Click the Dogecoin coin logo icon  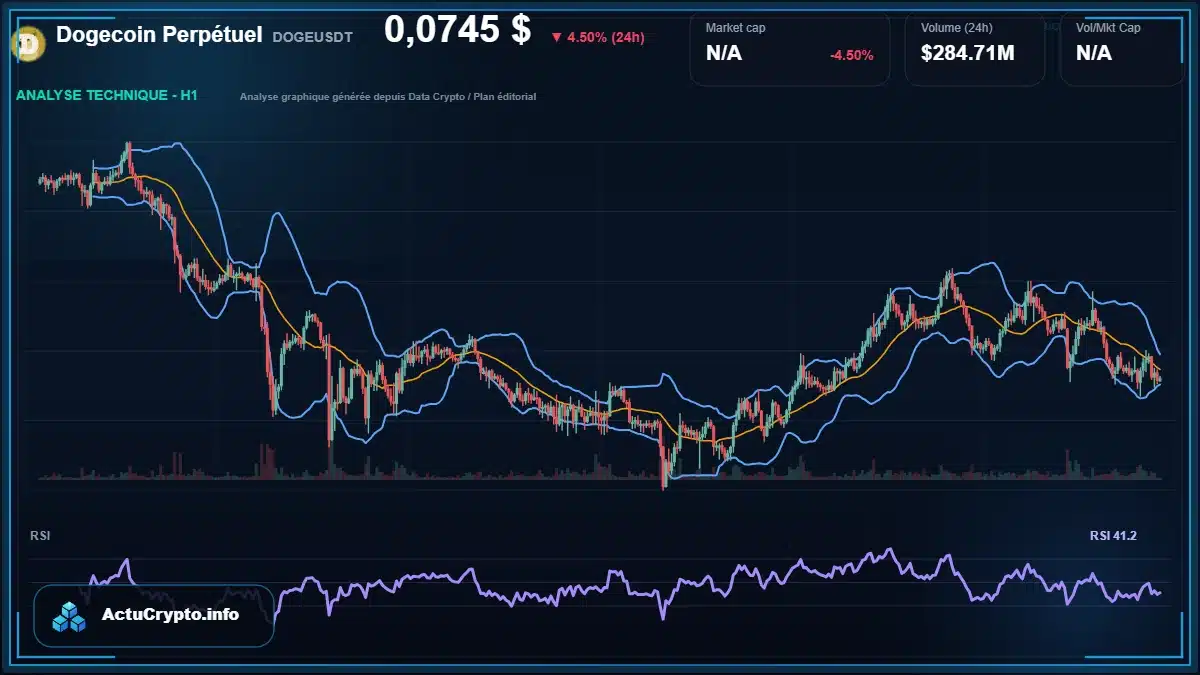pyautogui.click(x=29, y=43)
